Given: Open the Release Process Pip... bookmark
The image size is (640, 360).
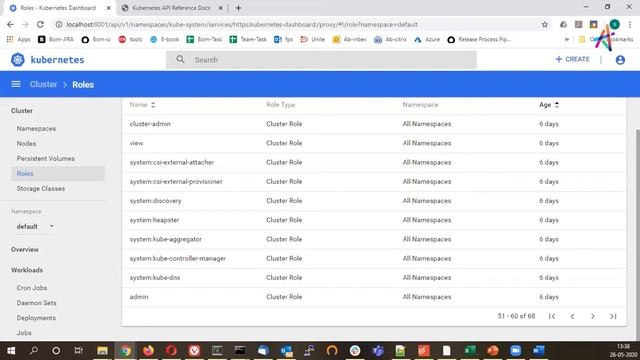Looking at the screenshot, I should 479,39.
